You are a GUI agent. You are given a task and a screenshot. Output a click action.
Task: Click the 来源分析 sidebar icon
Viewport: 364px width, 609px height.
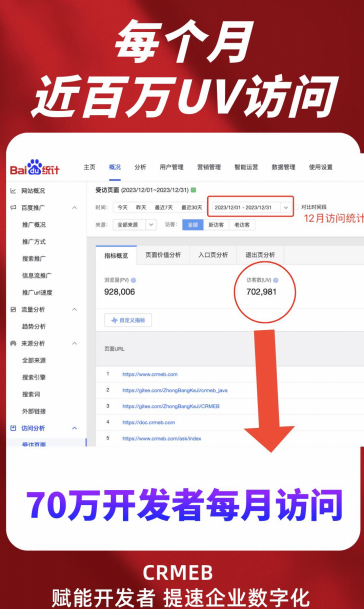(x=13, y=343)
